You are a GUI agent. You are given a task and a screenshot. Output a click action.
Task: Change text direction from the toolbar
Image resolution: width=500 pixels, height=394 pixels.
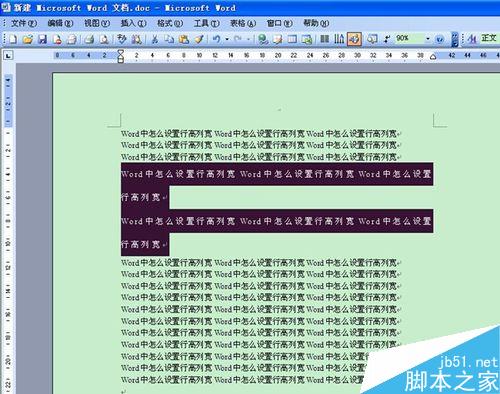339,39
